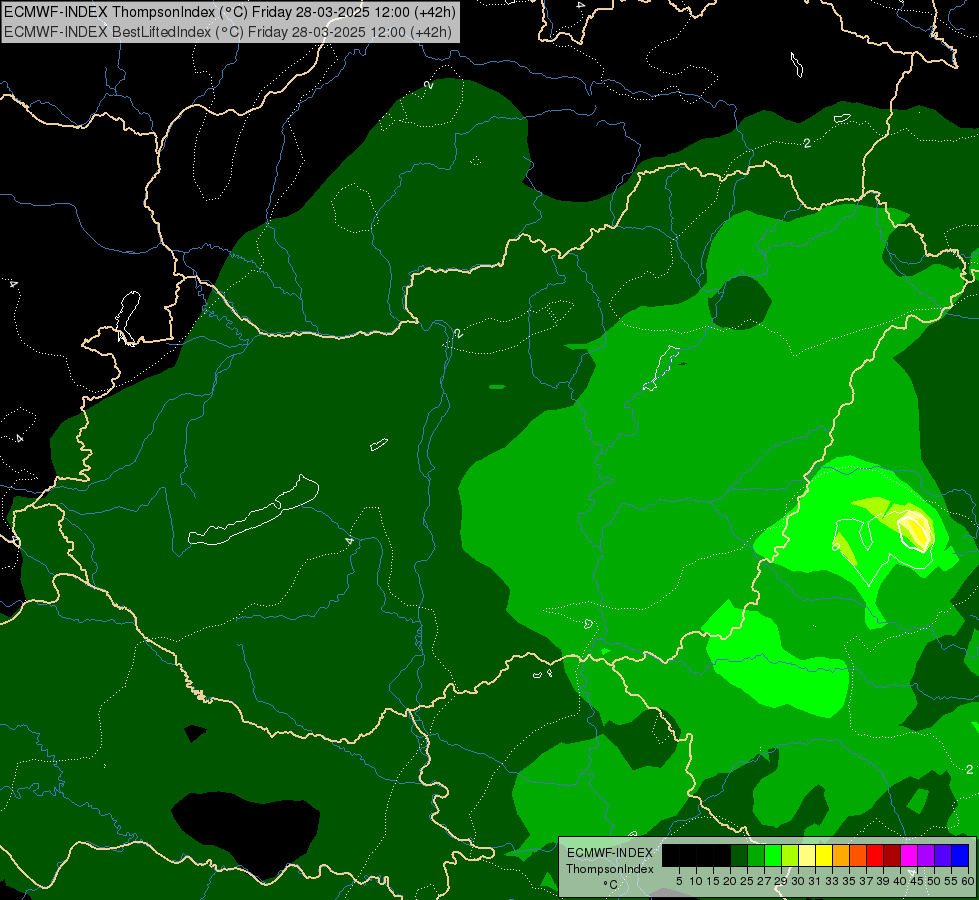The height and width of the screenshot is (900, 979).
Task: Select the yellow-green 29-30 legend swatch
Action: tap(790, 856)
